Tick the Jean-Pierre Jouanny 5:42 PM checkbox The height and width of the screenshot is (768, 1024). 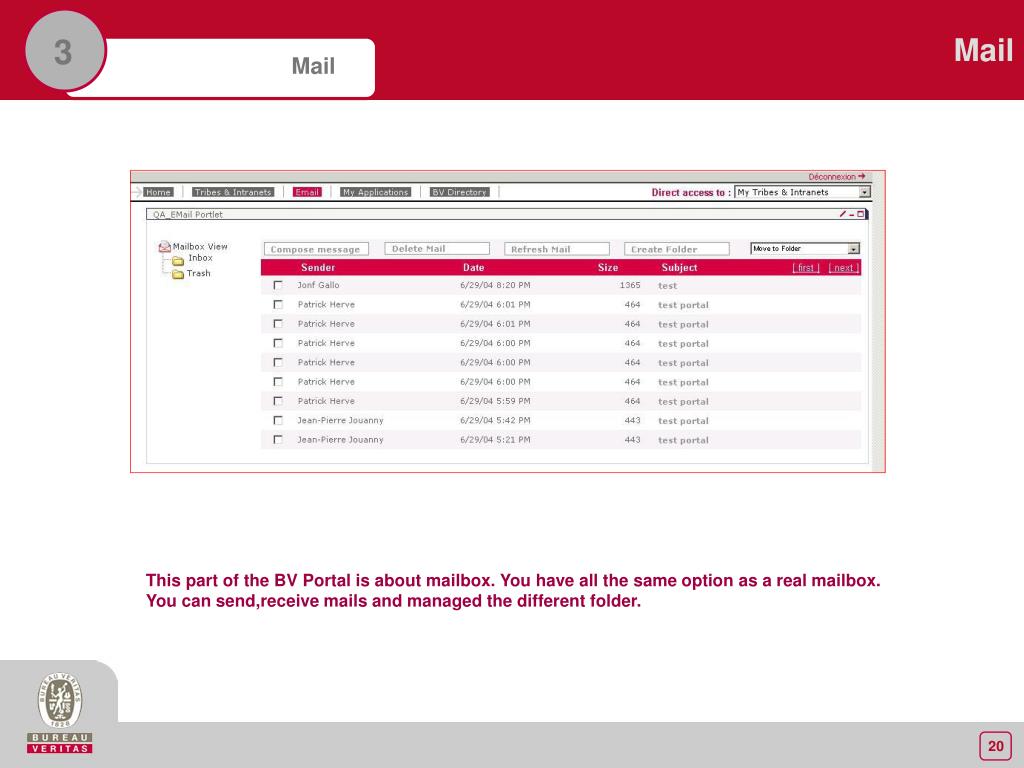278,421
